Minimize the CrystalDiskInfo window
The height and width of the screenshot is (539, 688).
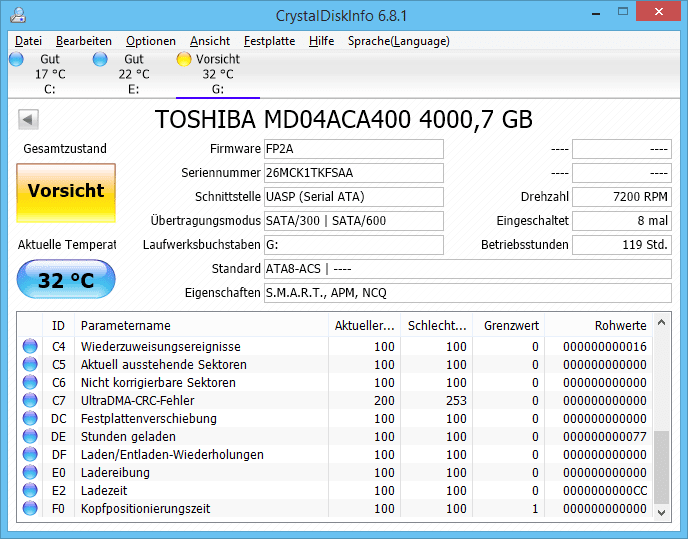pyautogui.click(x=595, y=13)
